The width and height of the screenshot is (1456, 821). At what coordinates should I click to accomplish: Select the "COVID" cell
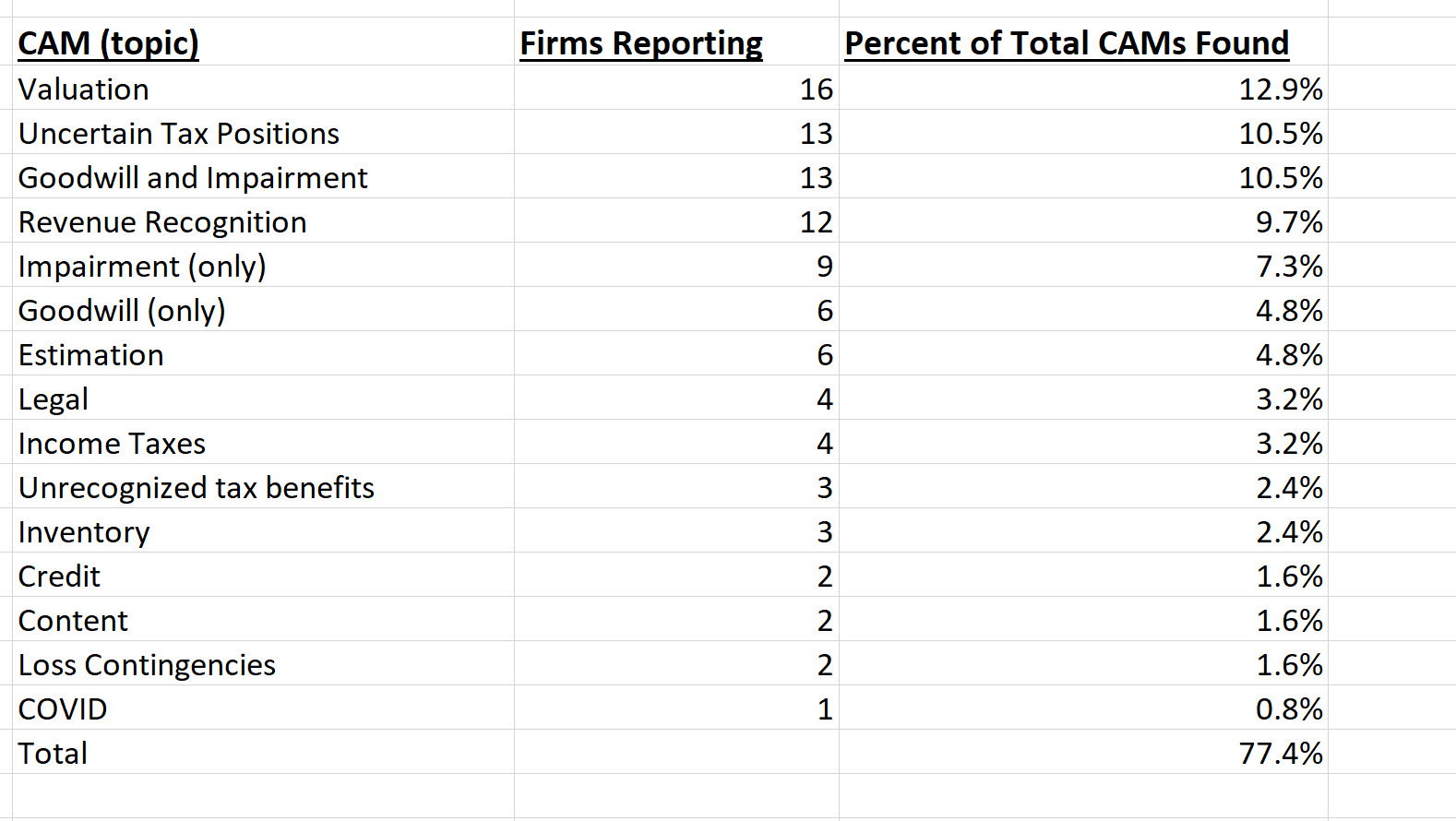pos(63,709)
